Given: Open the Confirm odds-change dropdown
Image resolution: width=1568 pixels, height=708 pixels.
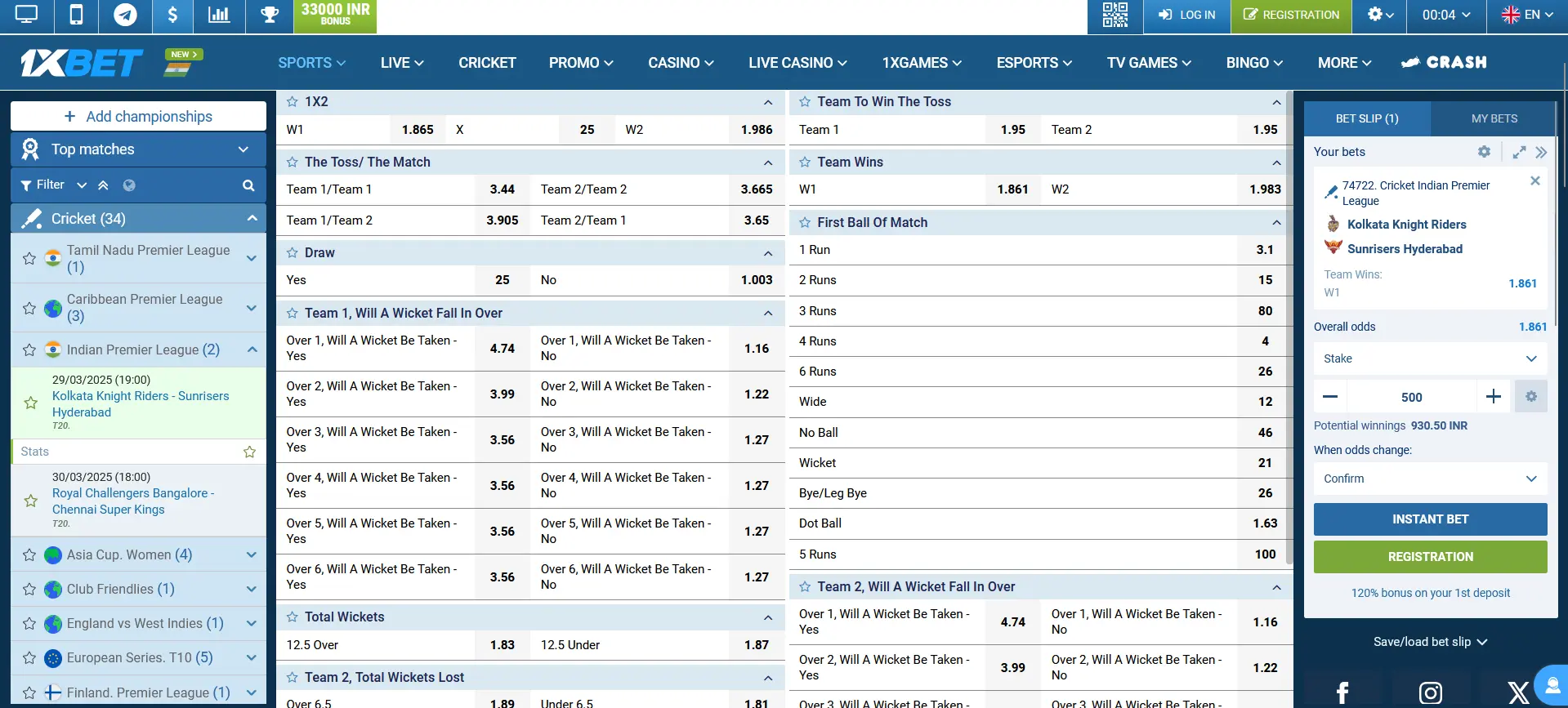Looking at the screenshot, I should coord(1430,479).
